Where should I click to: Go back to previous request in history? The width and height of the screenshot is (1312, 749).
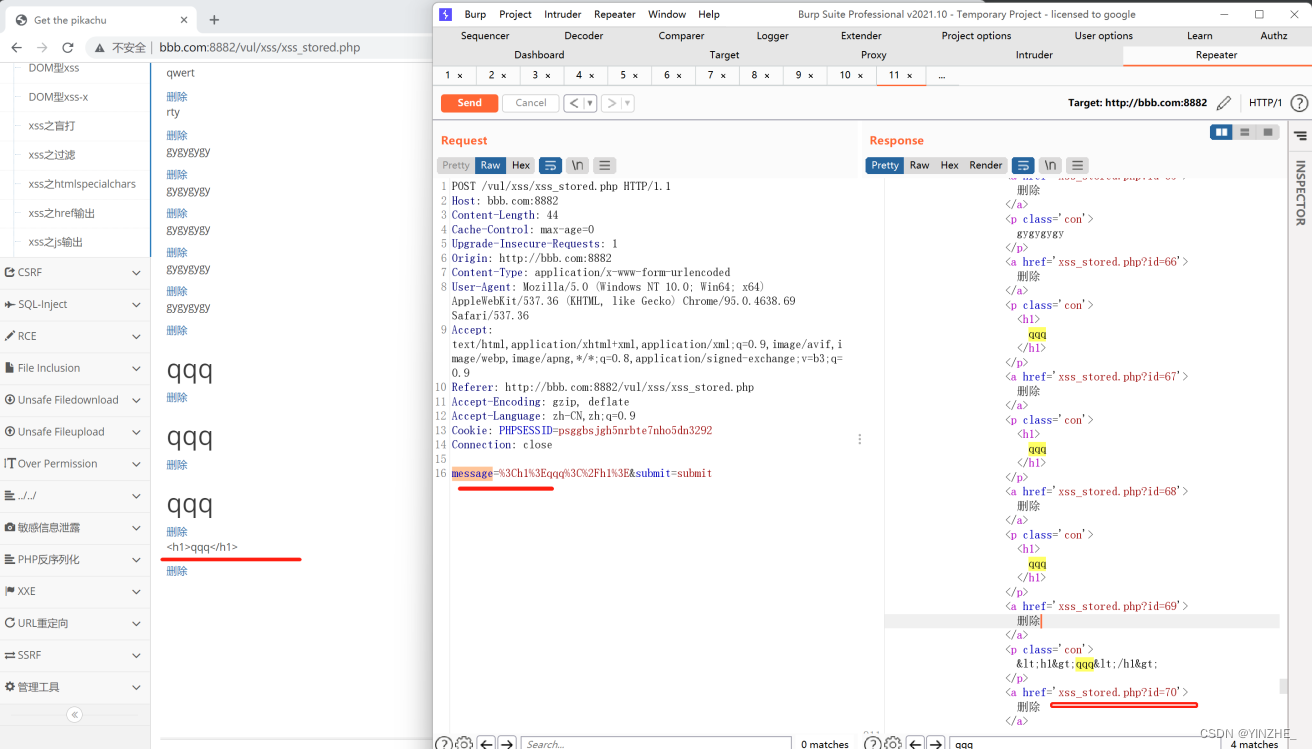coord(573,103)
